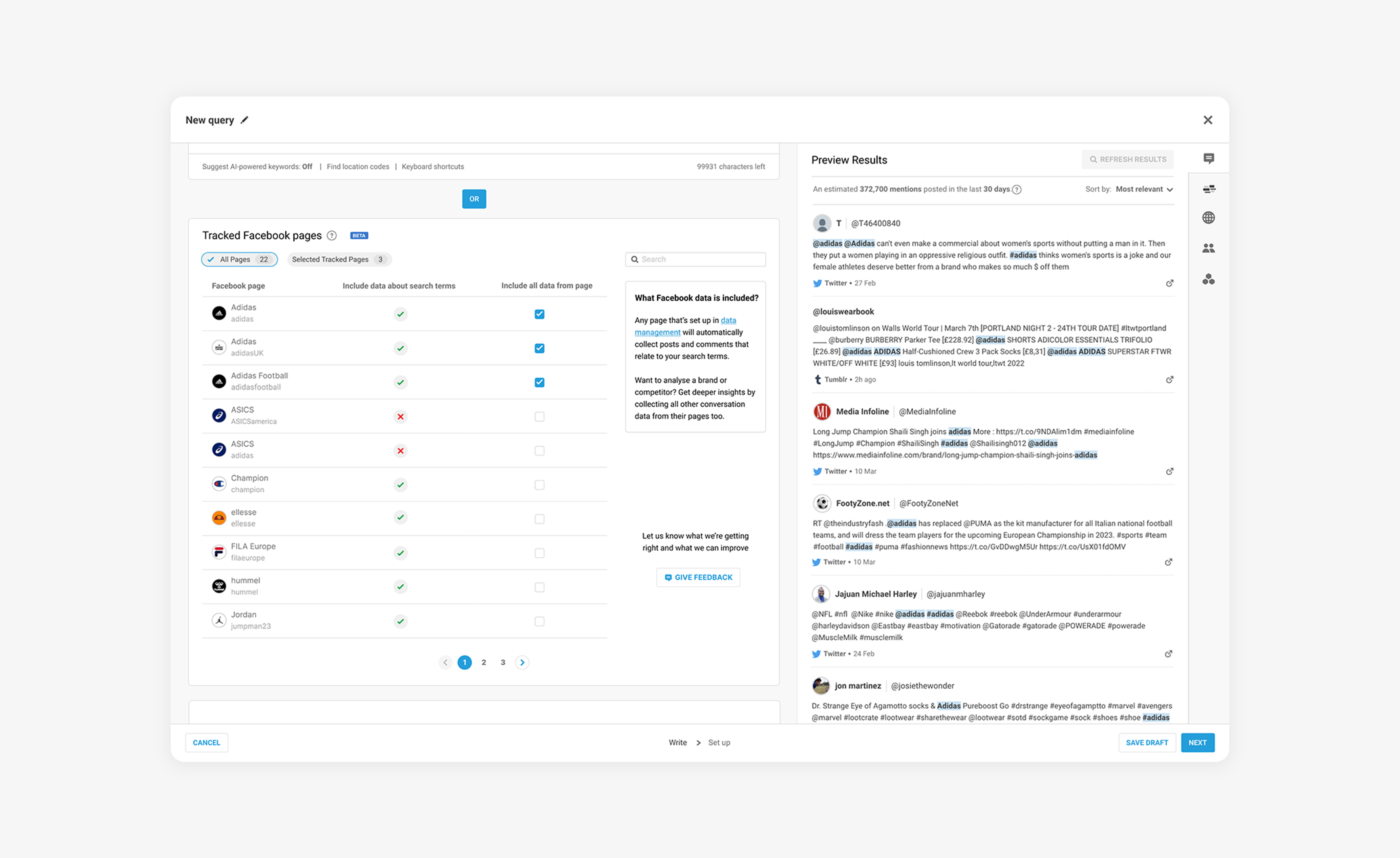Viewport: 1400px width, 858px height.
Task: Select current page 1 in pagination
Action: coord(464,662)
